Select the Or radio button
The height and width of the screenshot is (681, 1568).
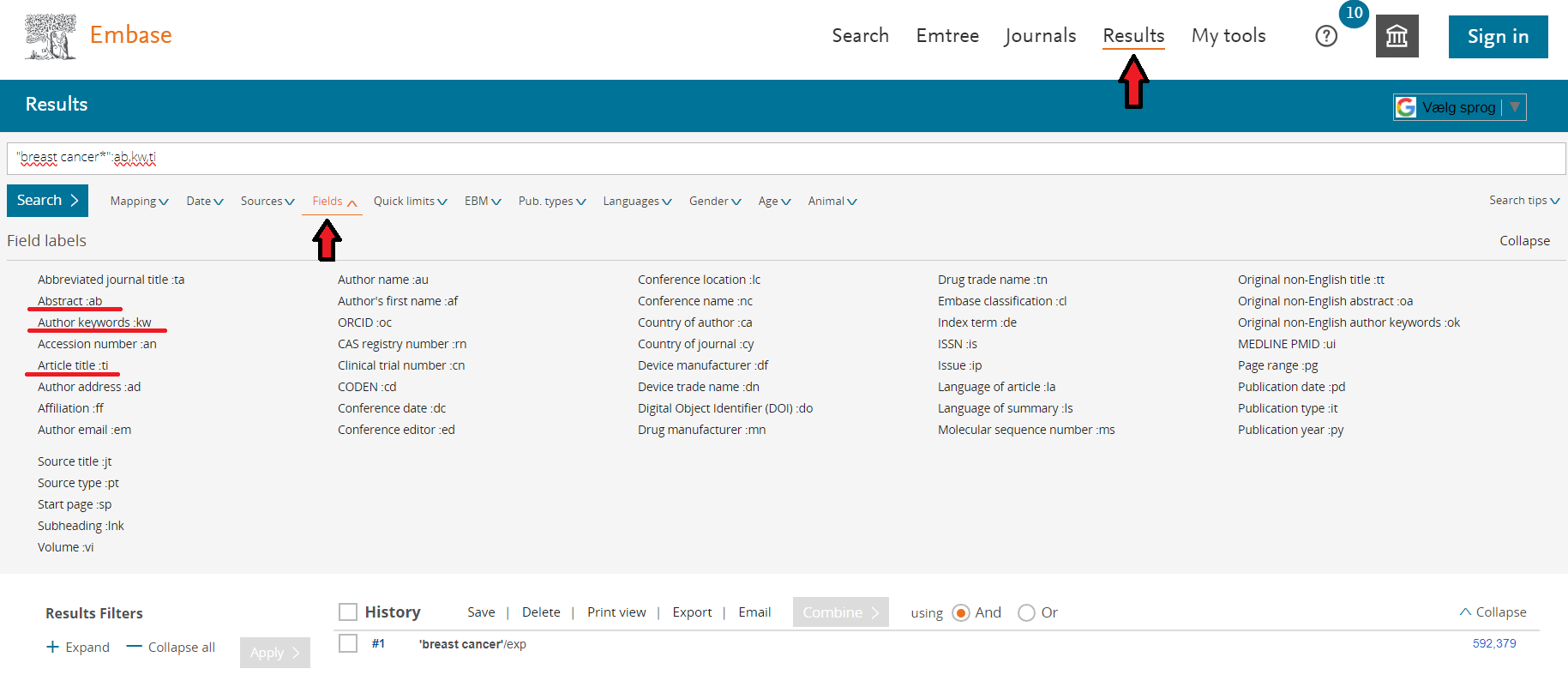tap(1026, 612)
